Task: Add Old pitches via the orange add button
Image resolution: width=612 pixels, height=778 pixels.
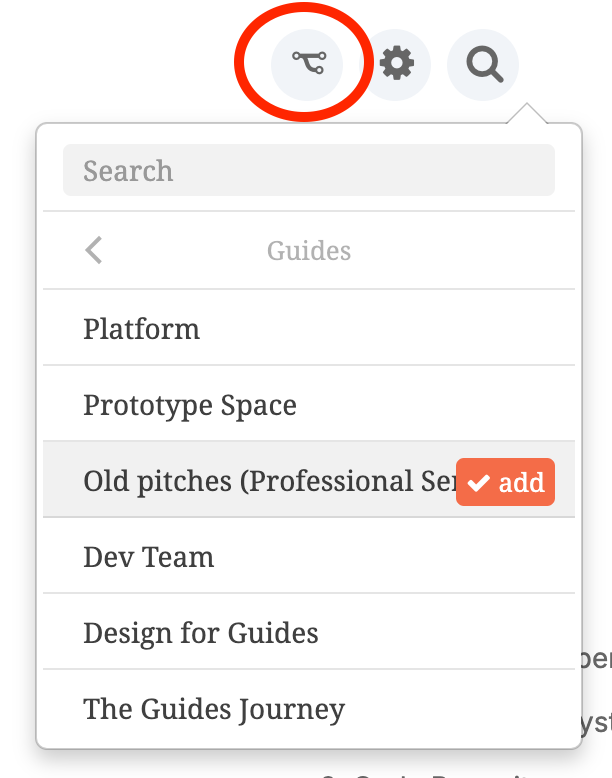Action: [x=505, y=482]
